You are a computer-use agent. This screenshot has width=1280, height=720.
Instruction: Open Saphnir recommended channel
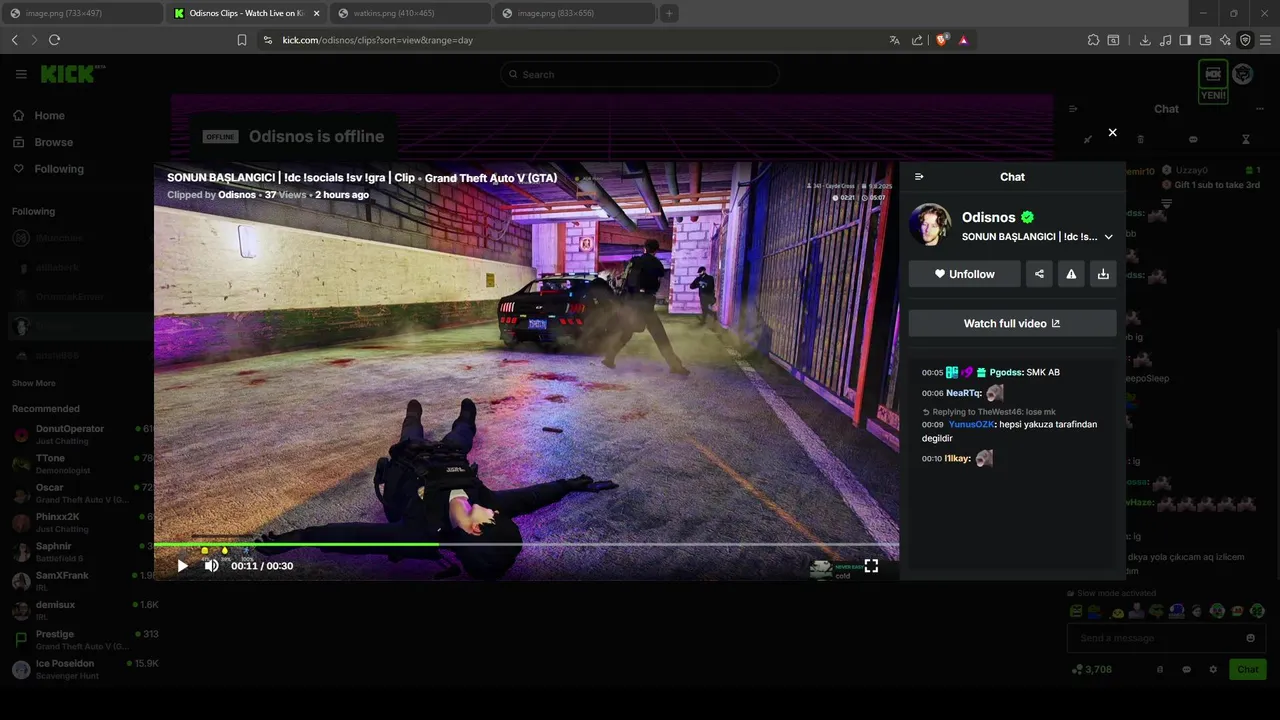[82, 552]
